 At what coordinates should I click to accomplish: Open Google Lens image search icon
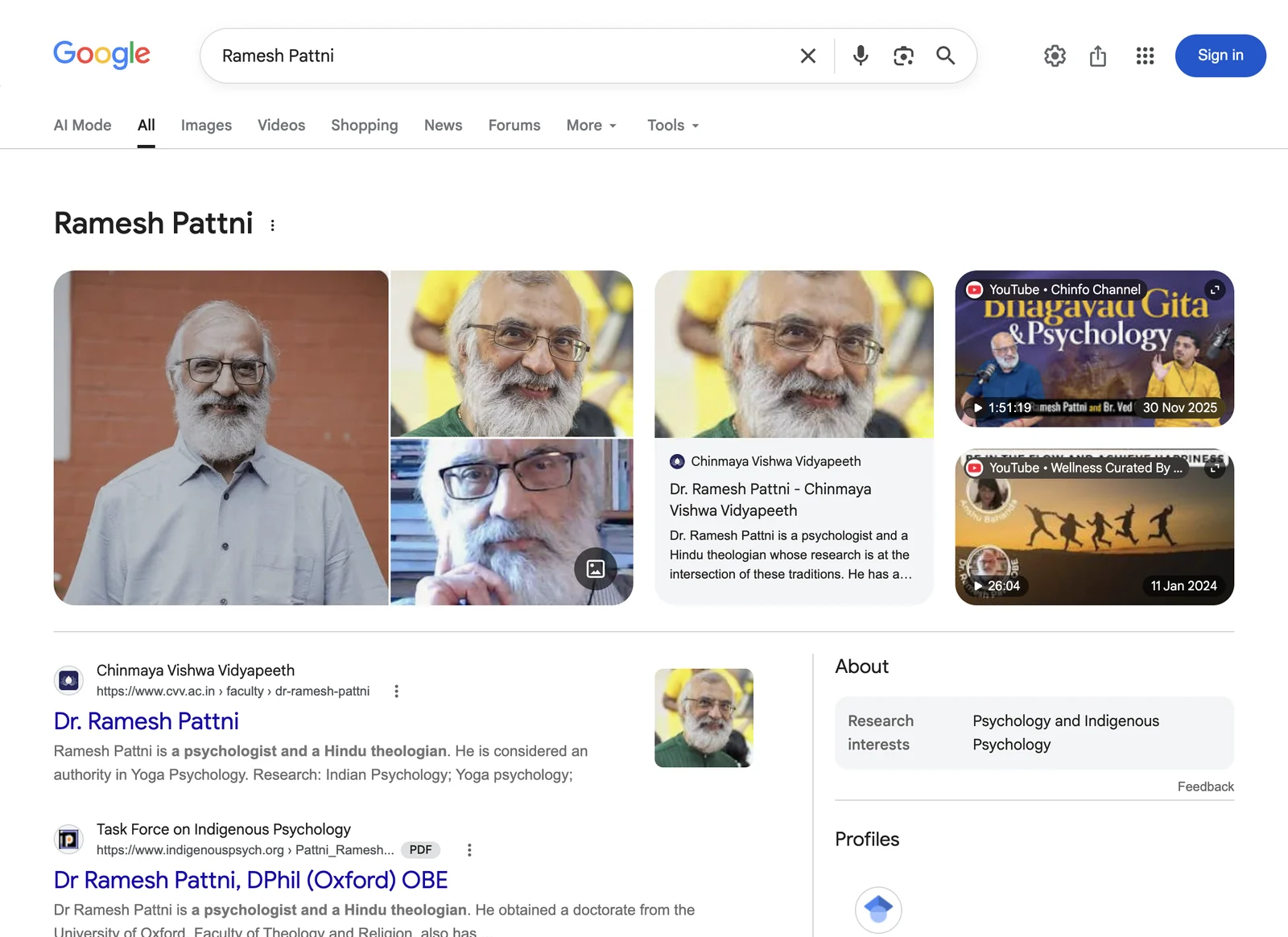tap(903, 56)
